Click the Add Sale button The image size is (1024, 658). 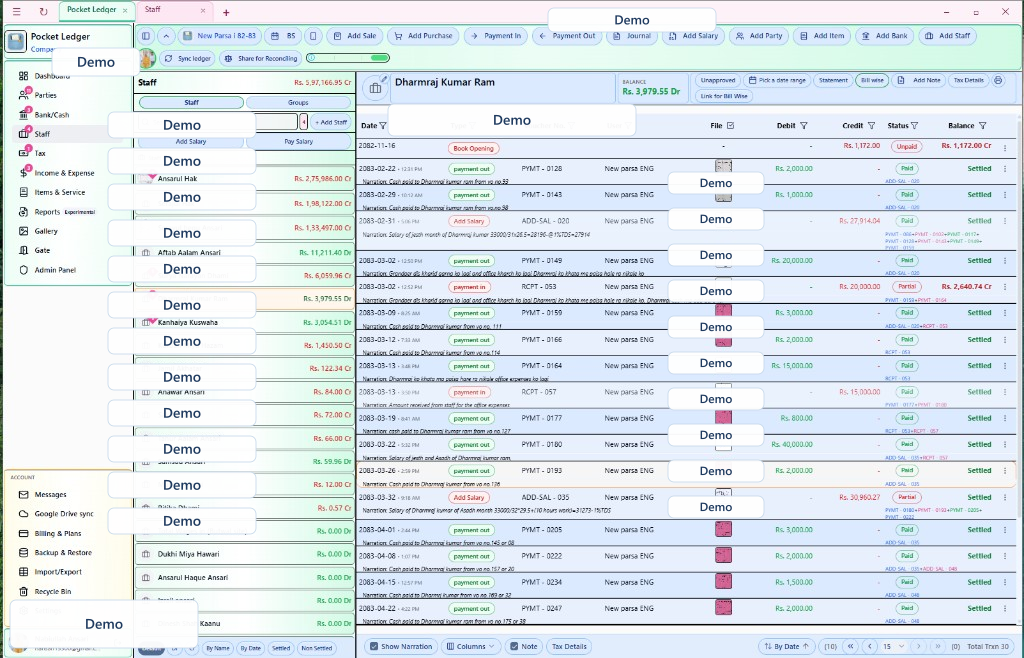pyautogui.click(x=355, y=36)
